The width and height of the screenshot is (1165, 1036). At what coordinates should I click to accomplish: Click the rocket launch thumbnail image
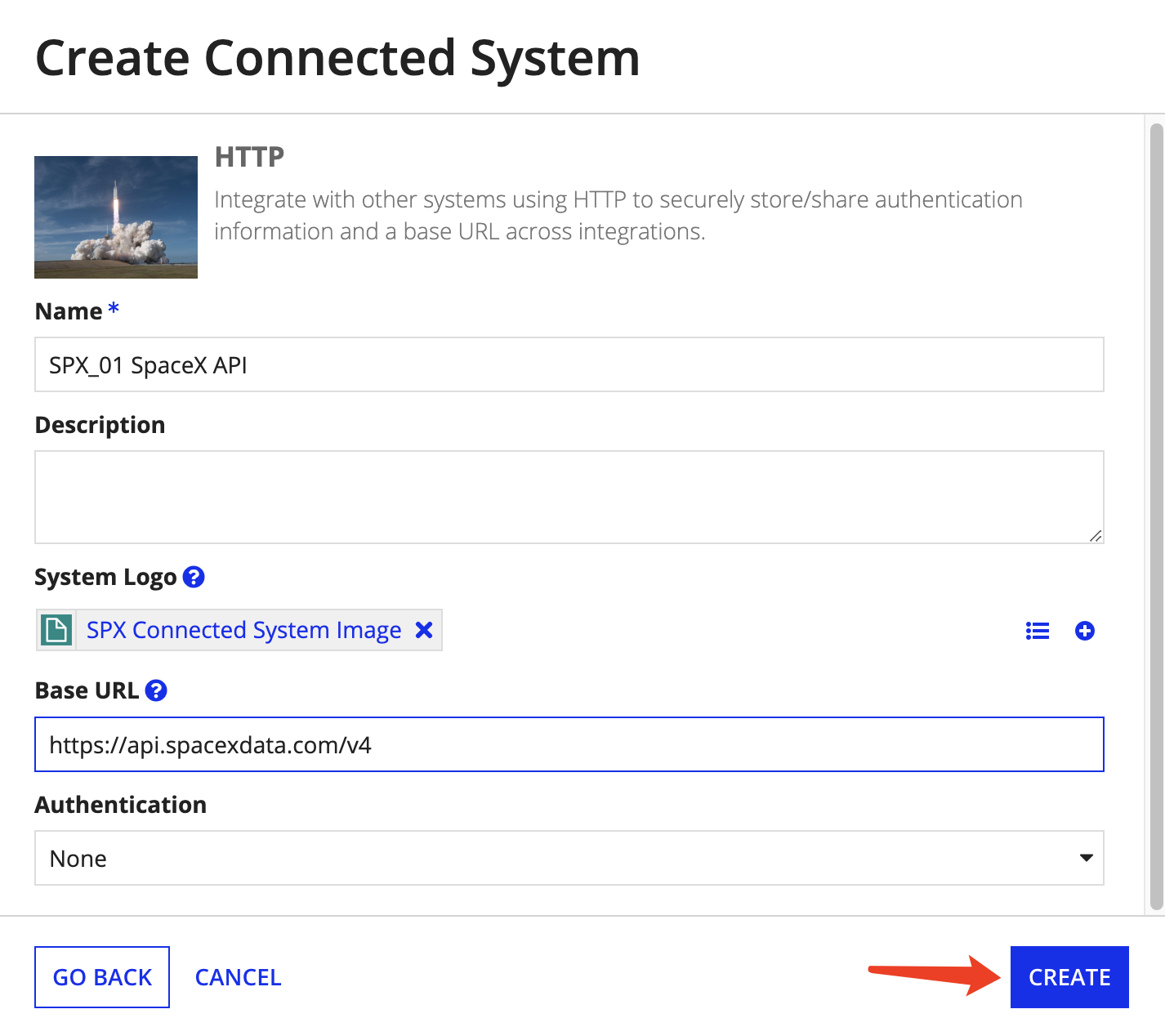point(116,217)
